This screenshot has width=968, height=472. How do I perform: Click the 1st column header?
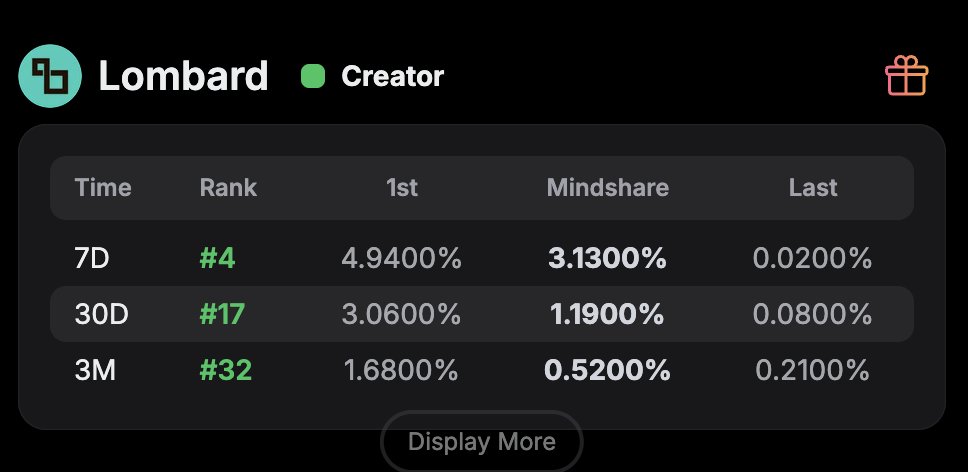pos(401,187)
